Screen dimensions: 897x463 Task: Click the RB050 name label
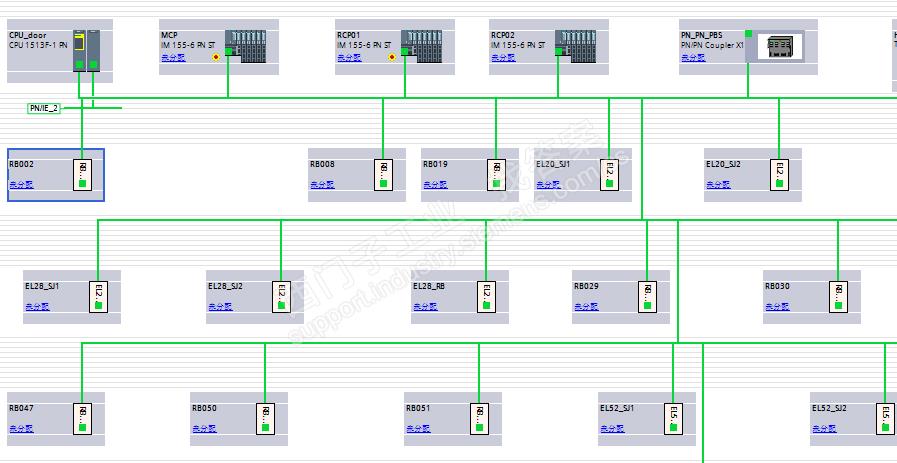(x=204, y=408)
